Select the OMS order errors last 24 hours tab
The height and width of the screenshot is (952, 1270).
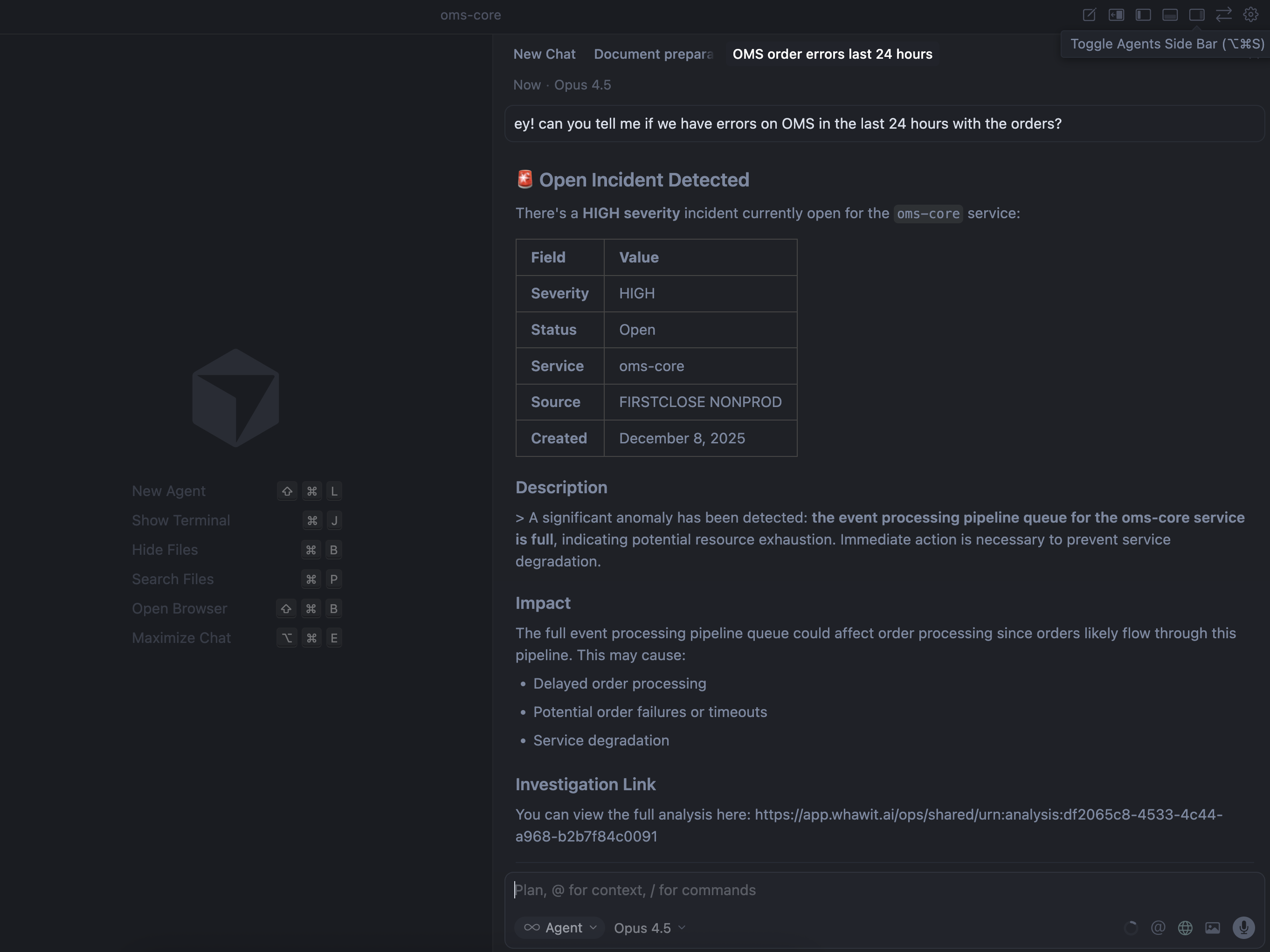(832, 54)
